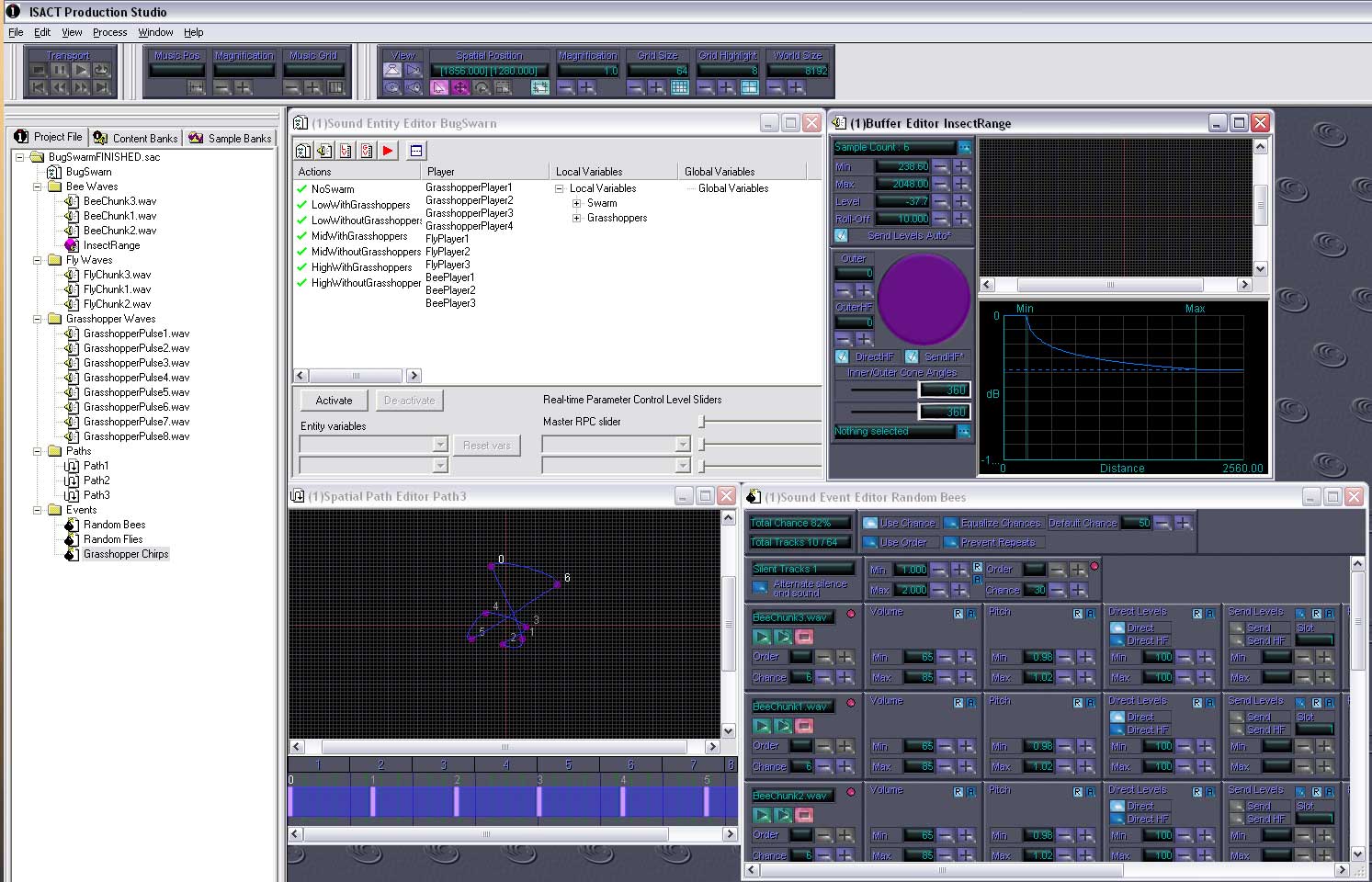Select InsectRange in the project tree
Viewport: 1372px width, 882px height.
[111, 245]
